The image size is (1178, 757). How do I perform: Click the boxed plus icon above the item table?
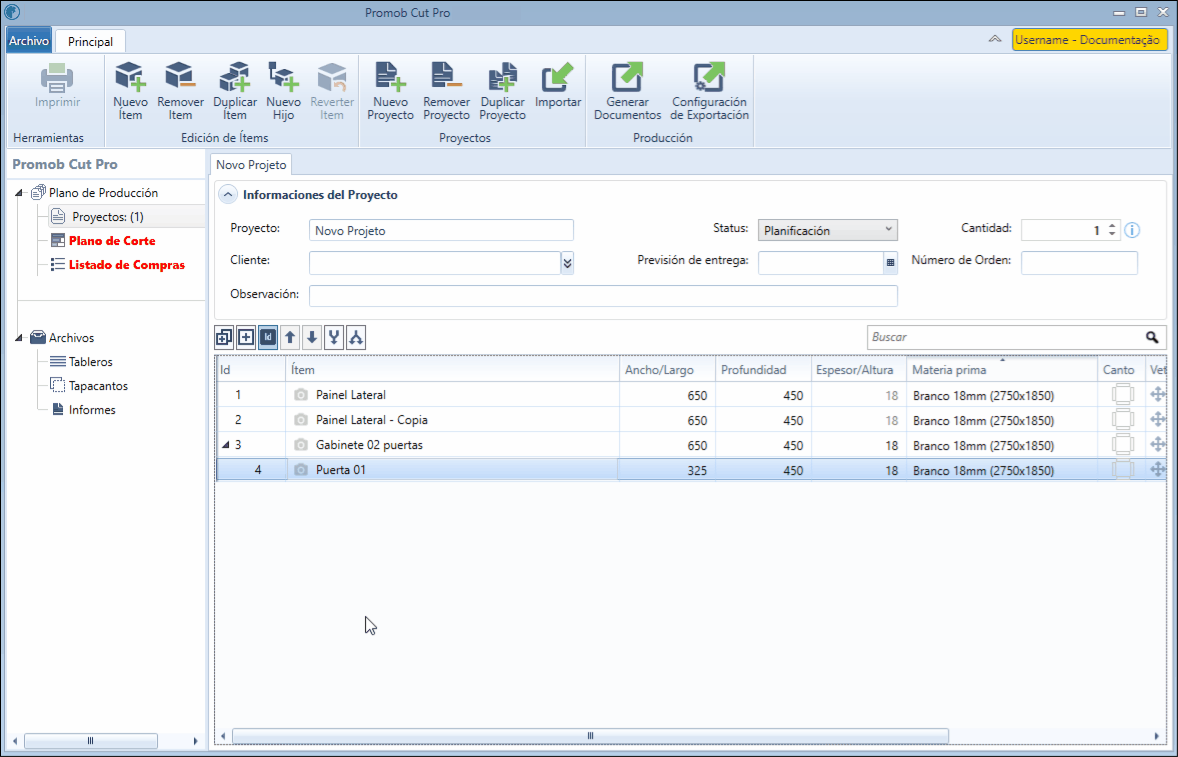point(246,338)
